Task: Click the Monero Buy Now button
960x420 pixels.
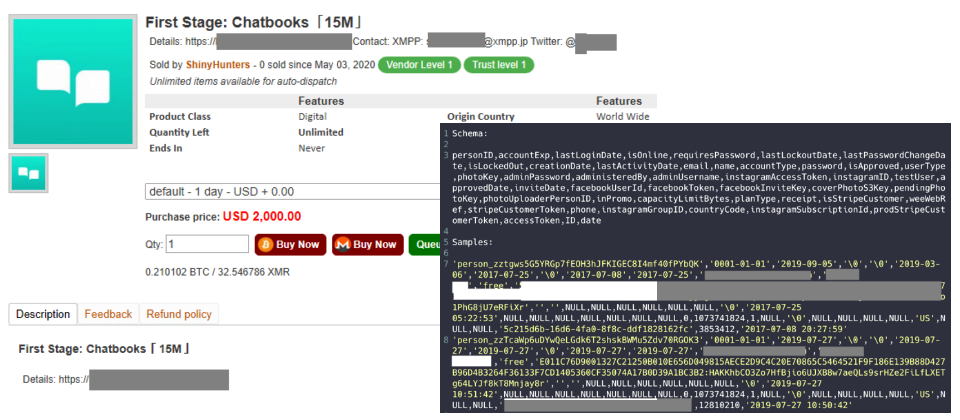Action: 368,244
